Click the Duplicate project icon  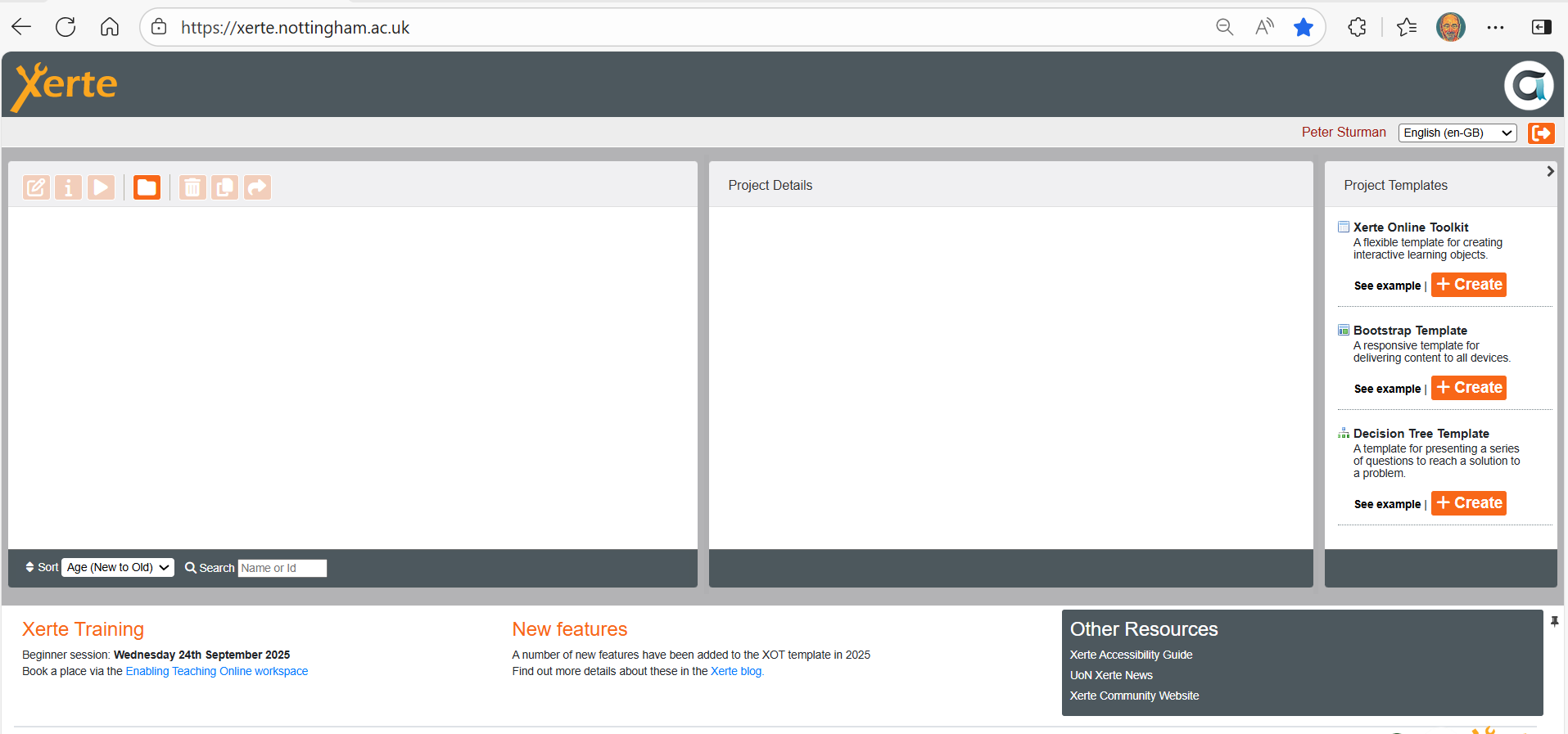click(224, 187)
